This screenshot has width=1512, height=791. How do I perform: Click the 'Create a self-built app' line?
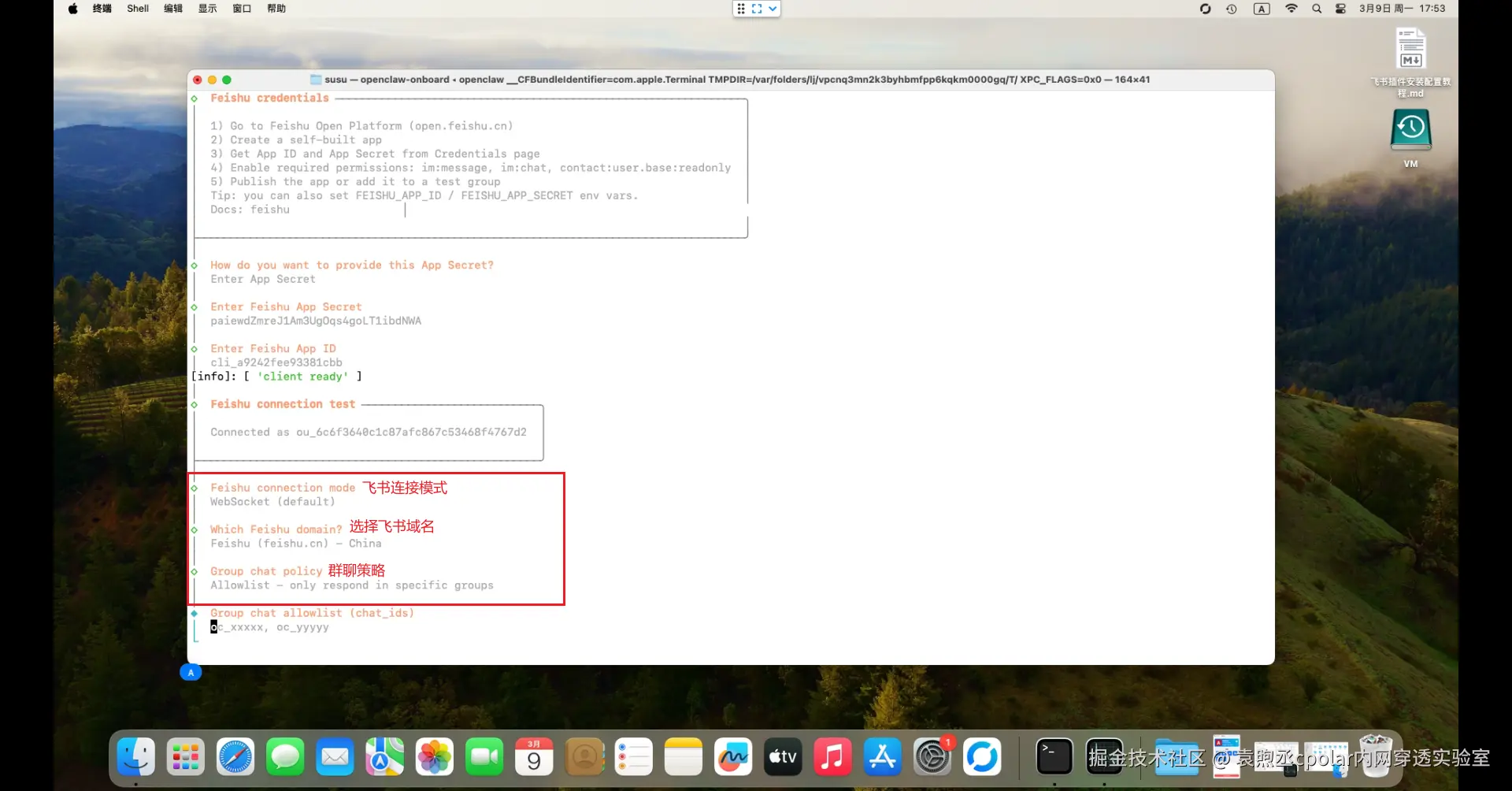click(295, 139)
